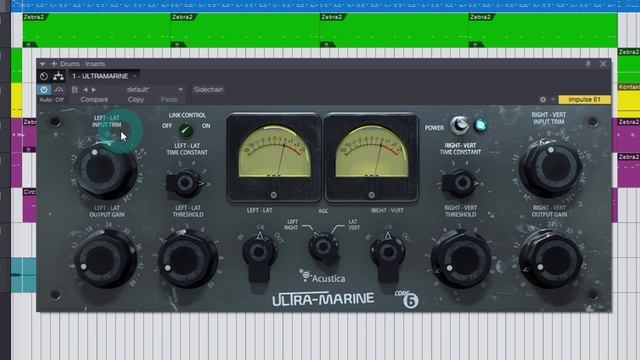This screenshot has height=360, width=640.
Task: Click the circular timer icon beside routing
Action: point(44,76)
